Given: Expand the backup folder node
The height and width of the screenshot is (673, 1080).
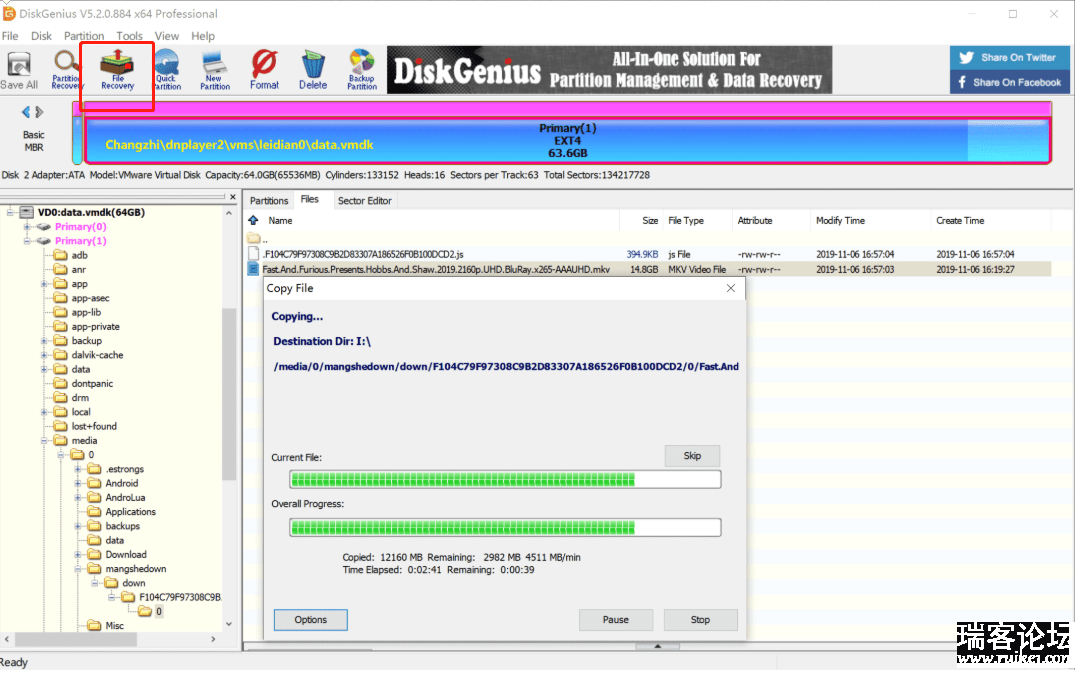Looking at the screenshot, I should pyautogui.click(x=44, y=341).
